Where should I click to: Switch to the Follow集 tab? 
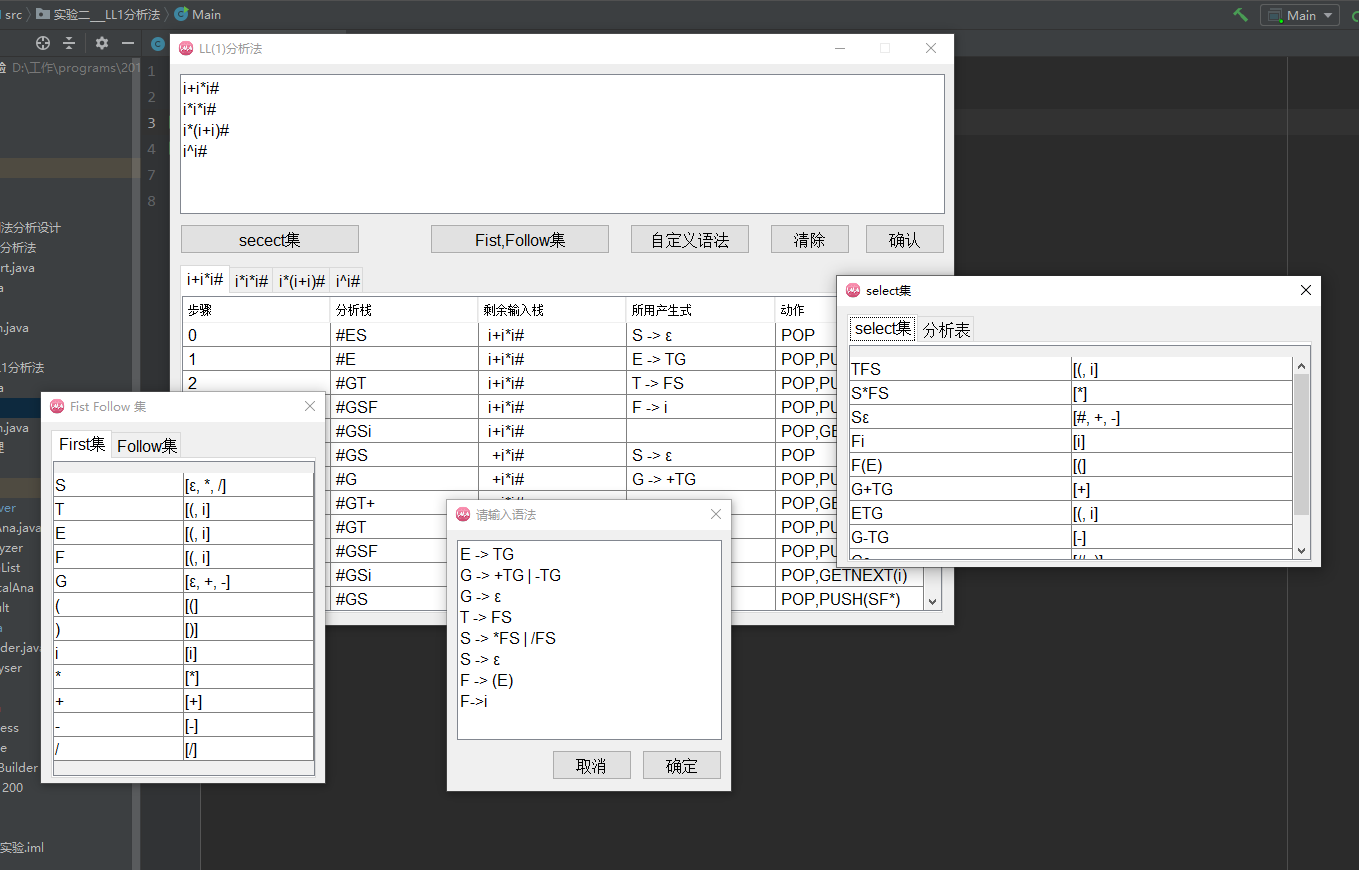[x=147, y=446]
